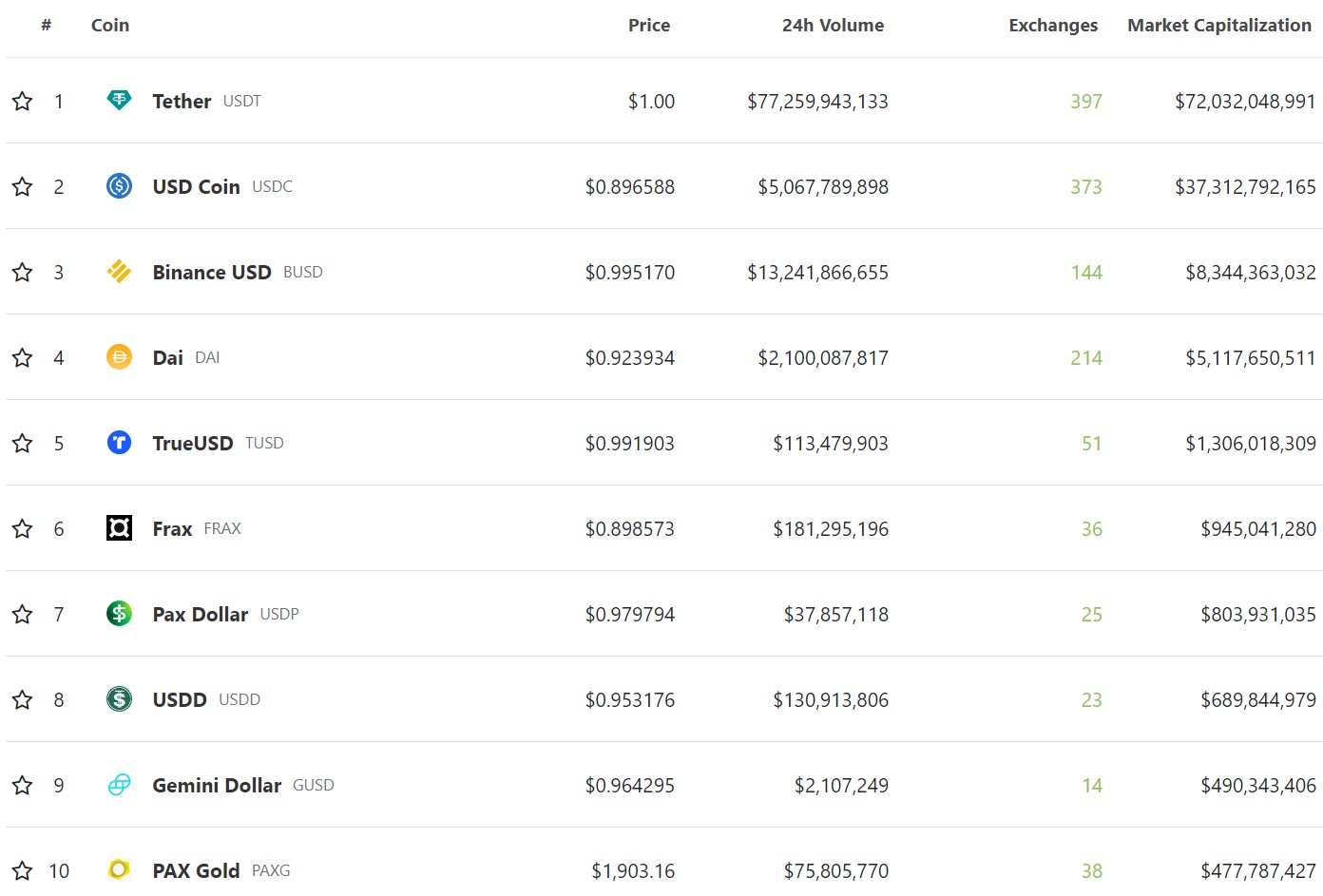This screenshot has width=1323, height=896.
Task: Sort by 24h Volume header
Action: point(832,26)
